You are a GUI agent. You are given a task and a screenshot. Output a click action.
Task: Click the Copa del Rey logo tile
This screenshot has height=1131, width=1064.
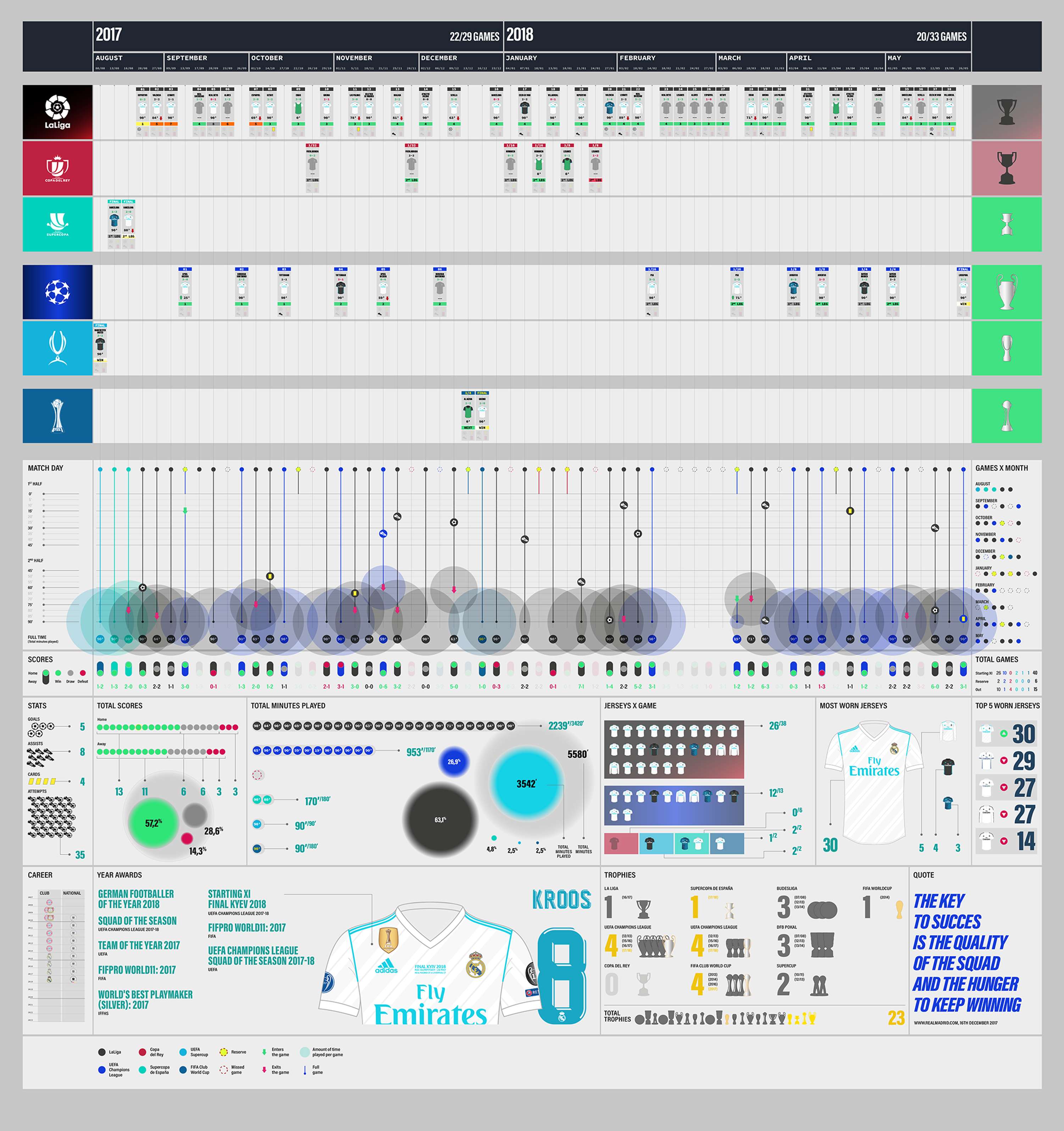pos(57,168)
